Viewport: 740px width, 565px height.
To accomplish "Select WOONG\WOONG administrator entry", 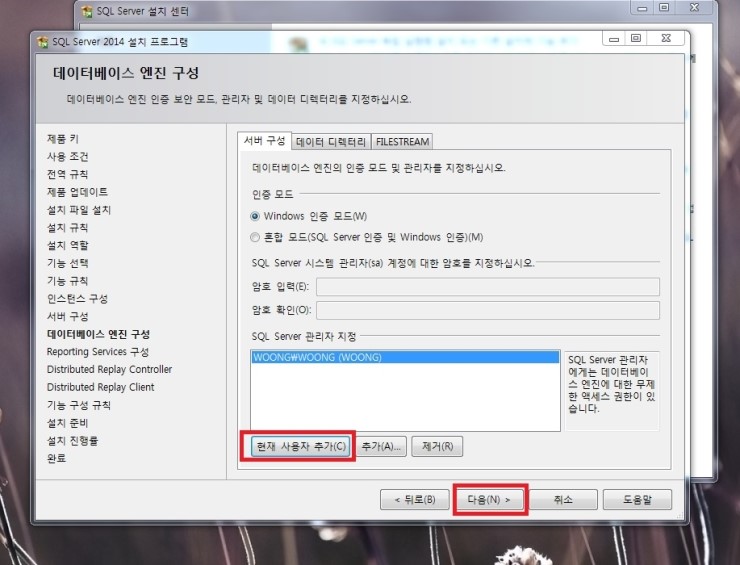I will tap(405, 357).
